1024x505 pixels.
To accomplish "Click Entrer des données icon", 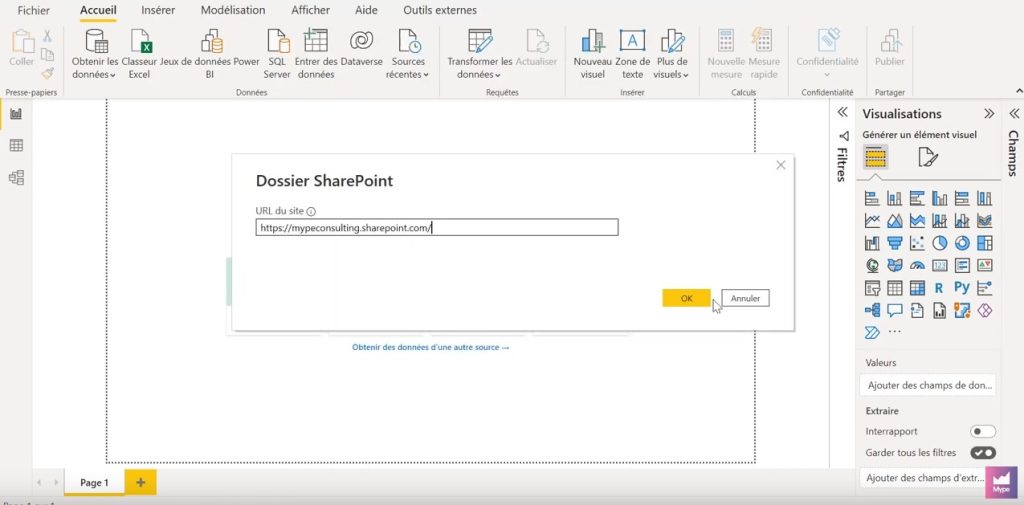I will click(x=315, y=41).
